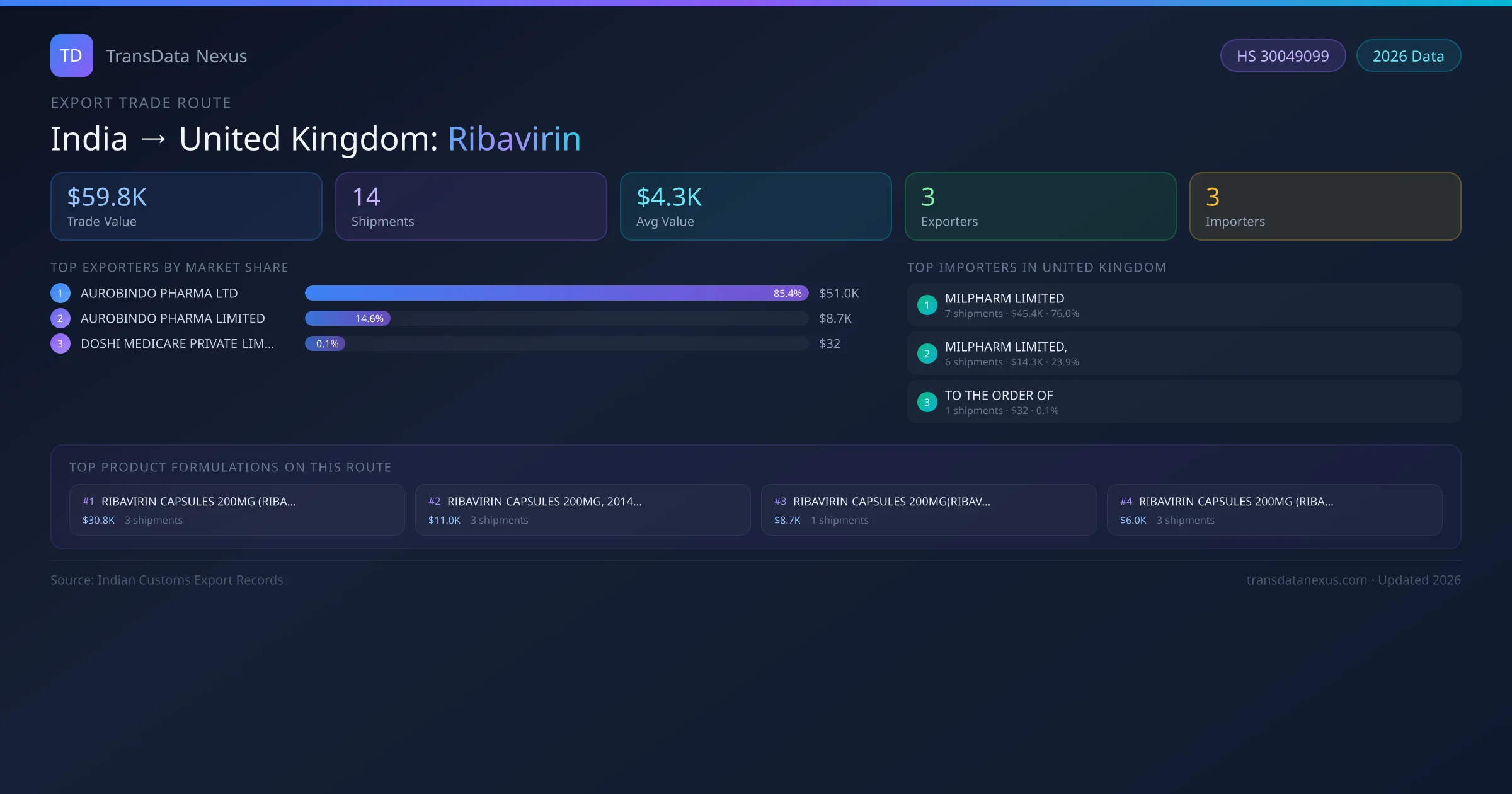Open formulation #3 card worth $8.7K
Image resolution: width=1512 pixels, height=794 pixels.
click(928, 510)
